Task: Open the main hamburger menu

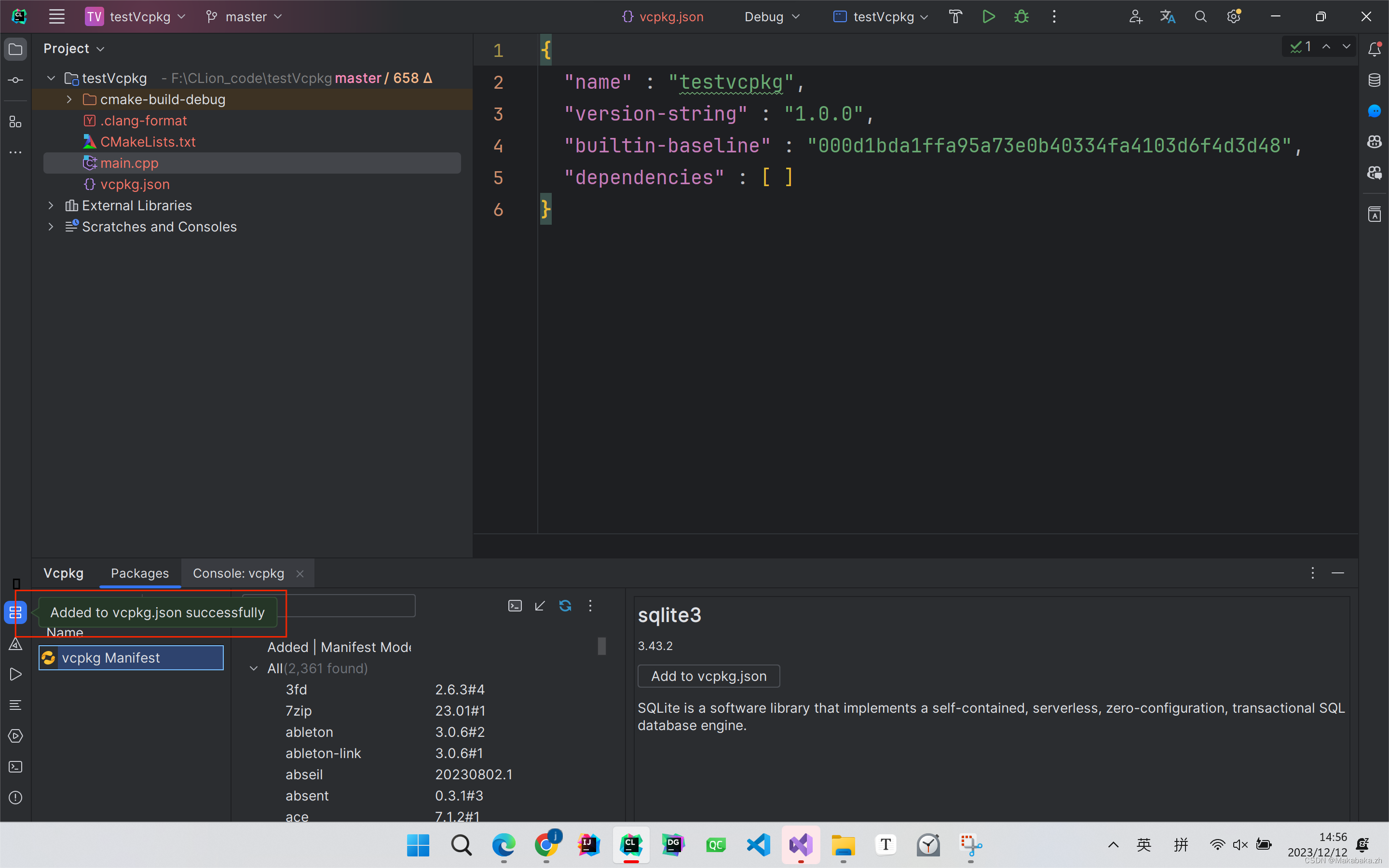Action: [56, 16]
